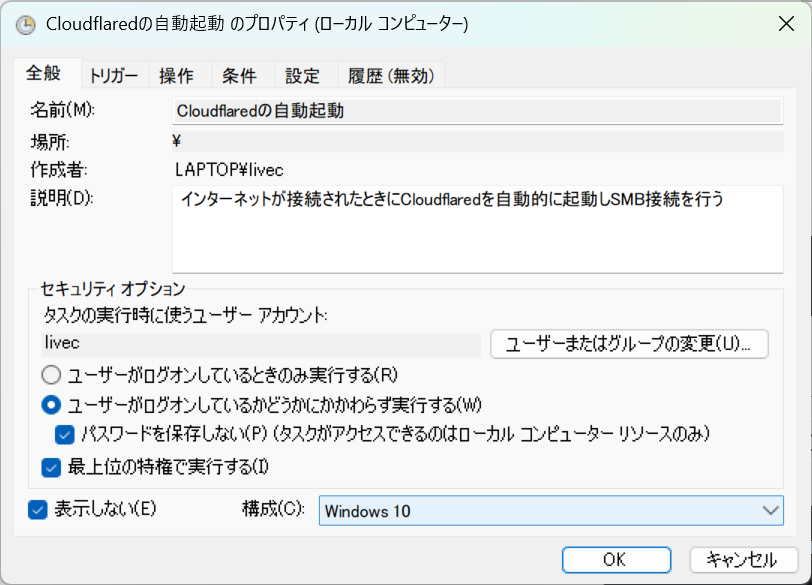812x585 pixels.
Task: Close the properties dialog with X
Action: pos(786,24)
